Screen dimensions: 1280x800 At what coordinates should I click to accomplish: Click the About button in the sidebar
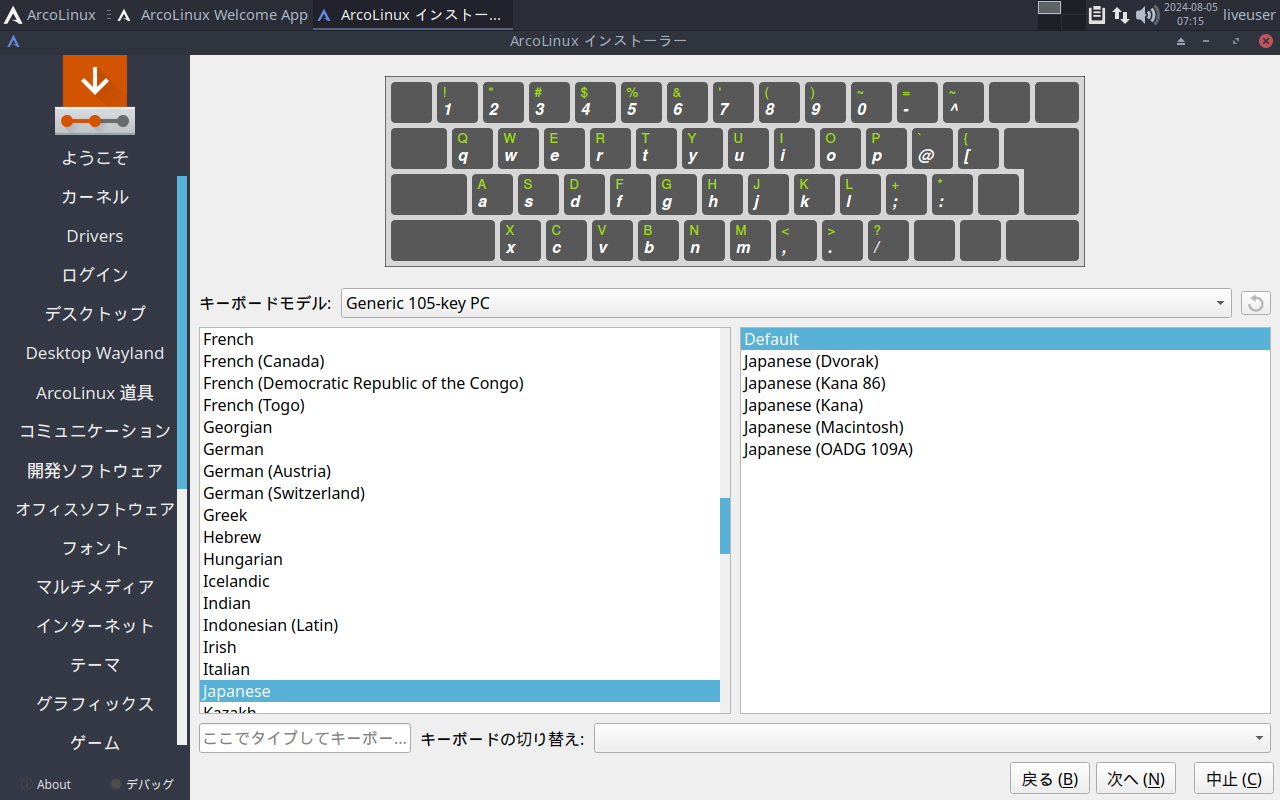[x=46, y=785]
